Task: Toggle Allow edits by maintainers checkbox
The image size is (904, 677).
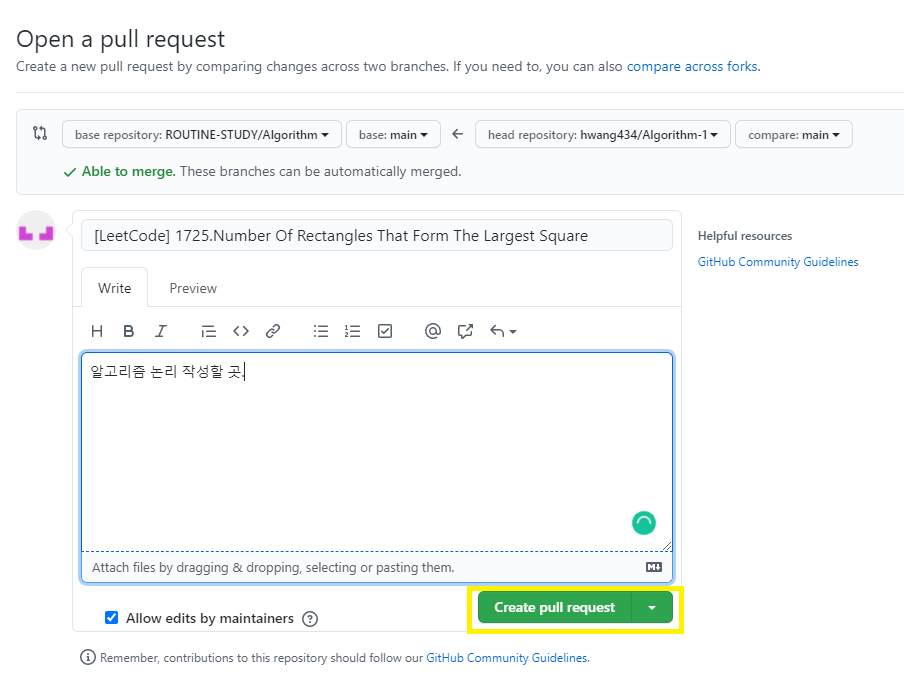Action: 111,618
